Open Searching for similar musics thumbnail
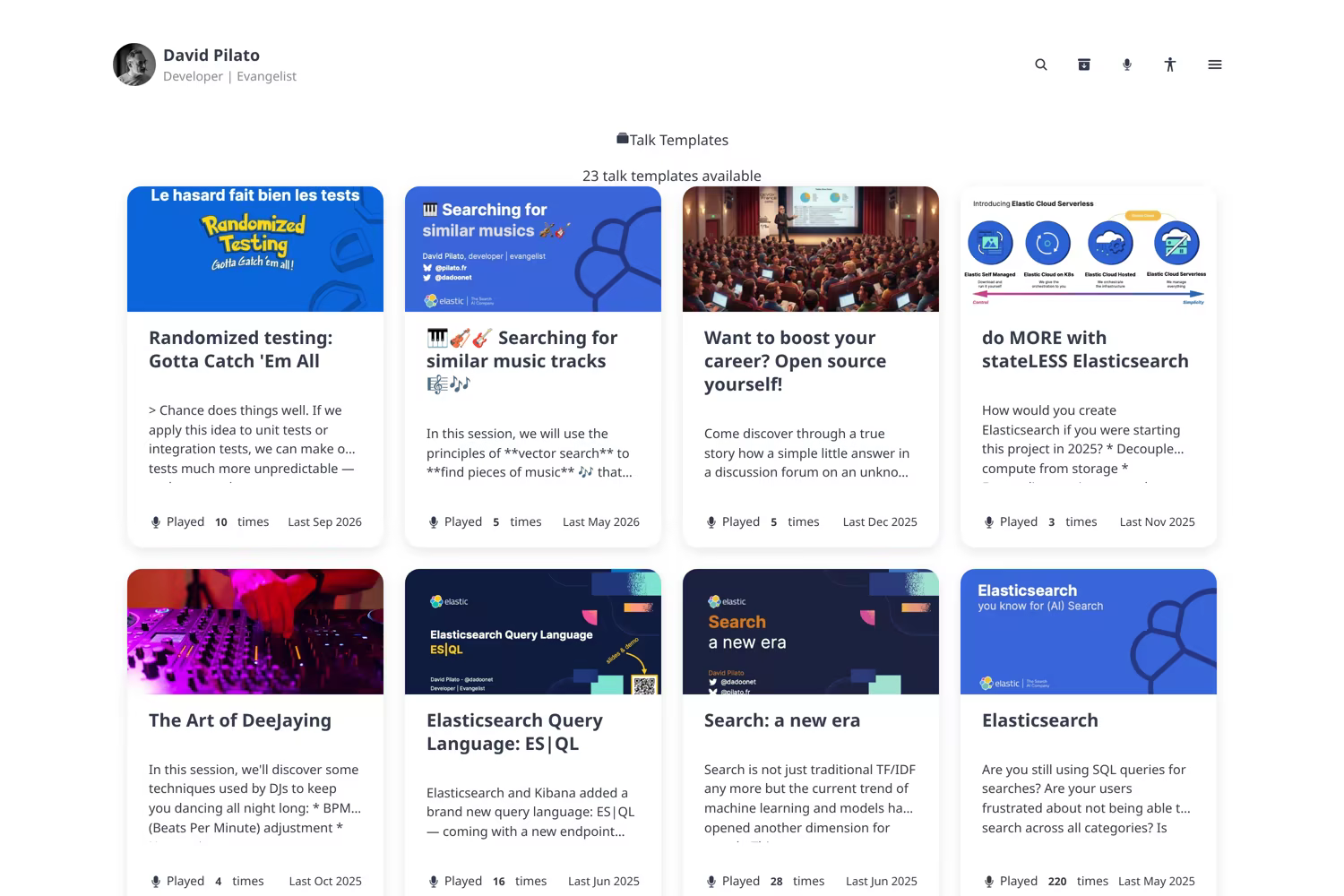The width and height of the screenshot is (1344, 896). tap(533, 249)
